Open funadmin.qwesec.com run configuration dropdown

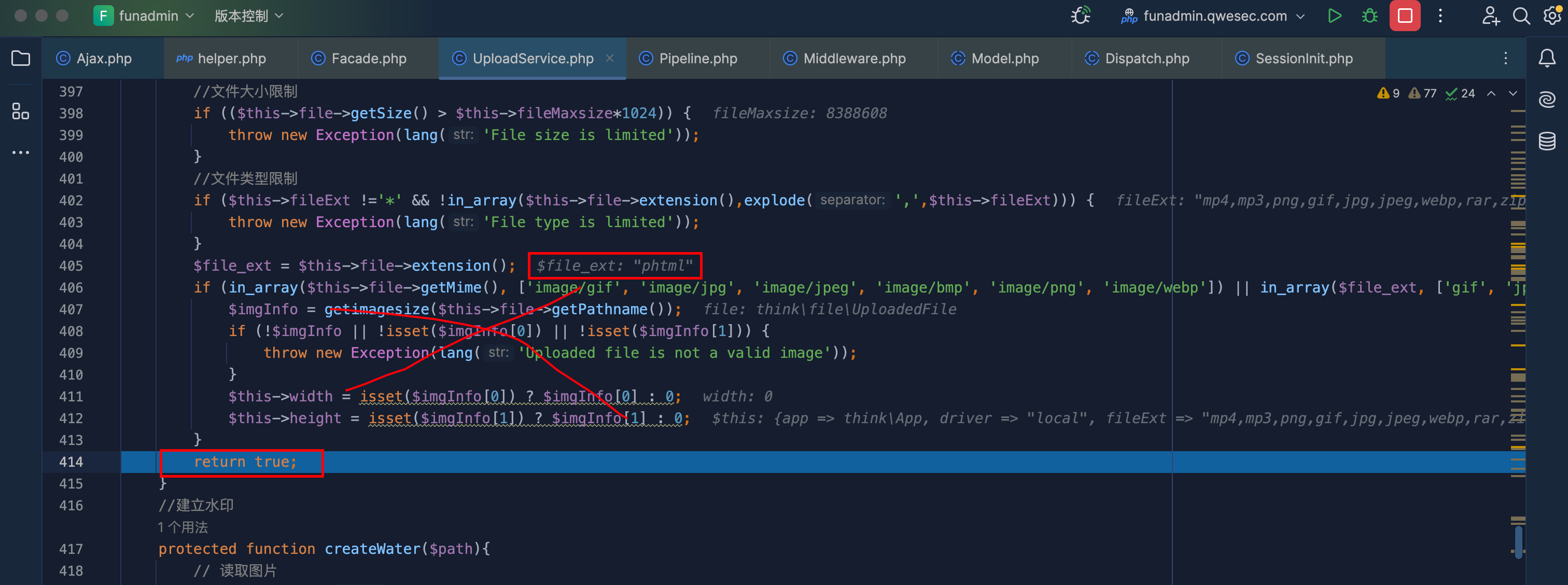point(1213,16)
